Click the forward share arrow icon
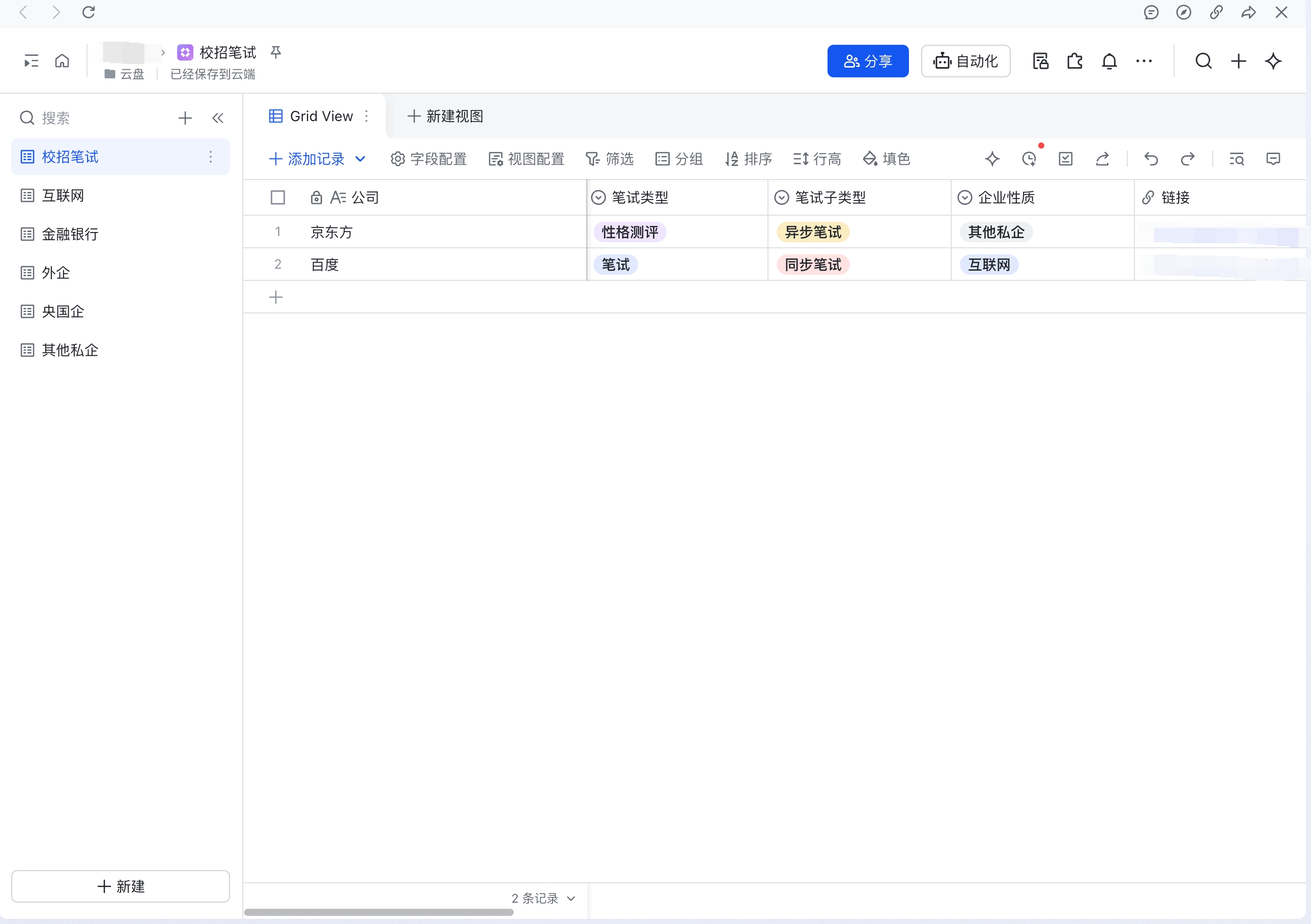 (1249, 13)
